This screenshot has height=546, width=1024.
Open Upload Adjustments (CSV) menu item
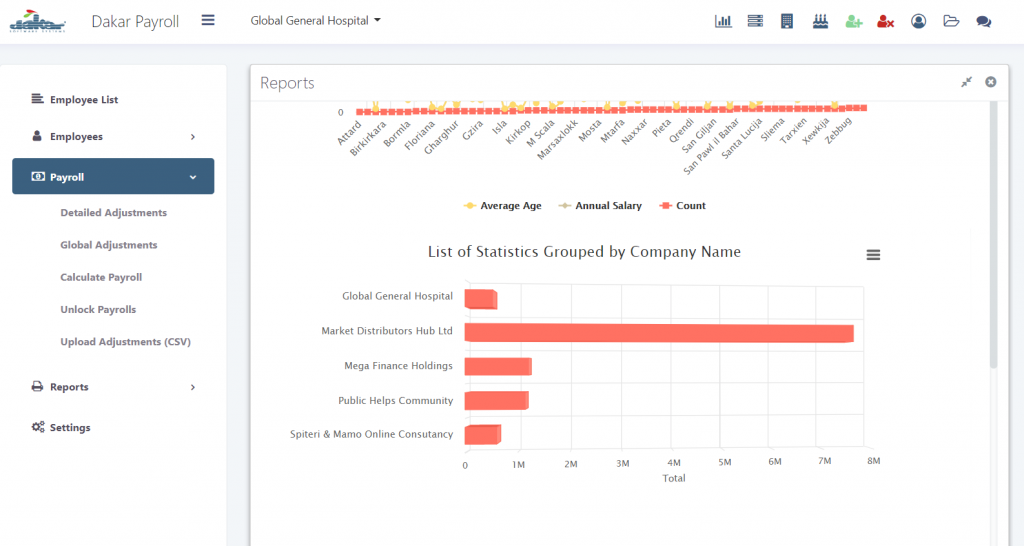(125, 342)
